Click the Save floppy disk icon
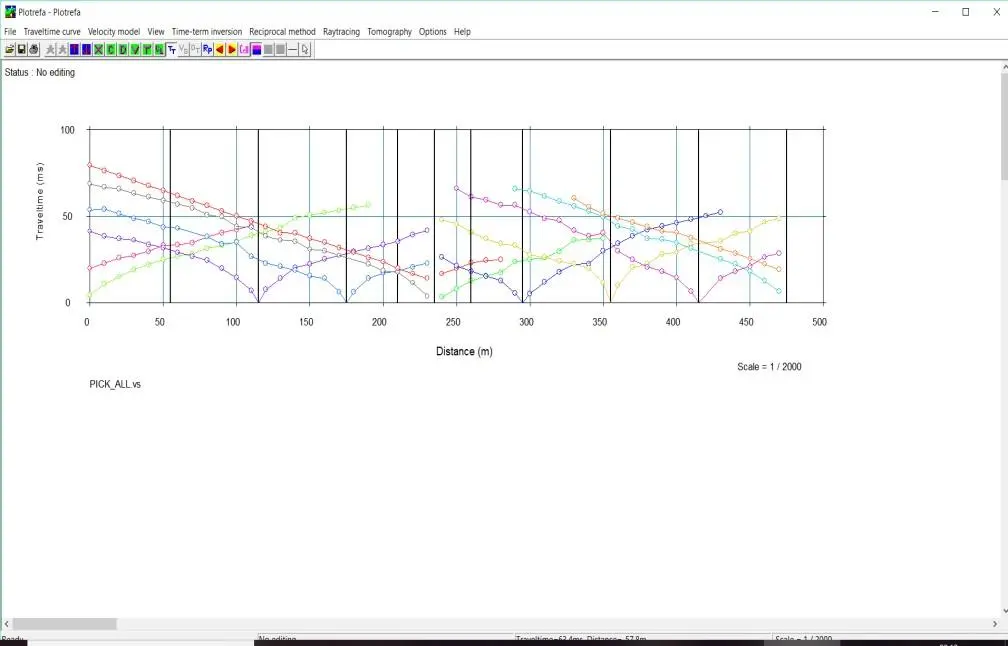The height and width of the screenshot is (646, 1008). 21,49
